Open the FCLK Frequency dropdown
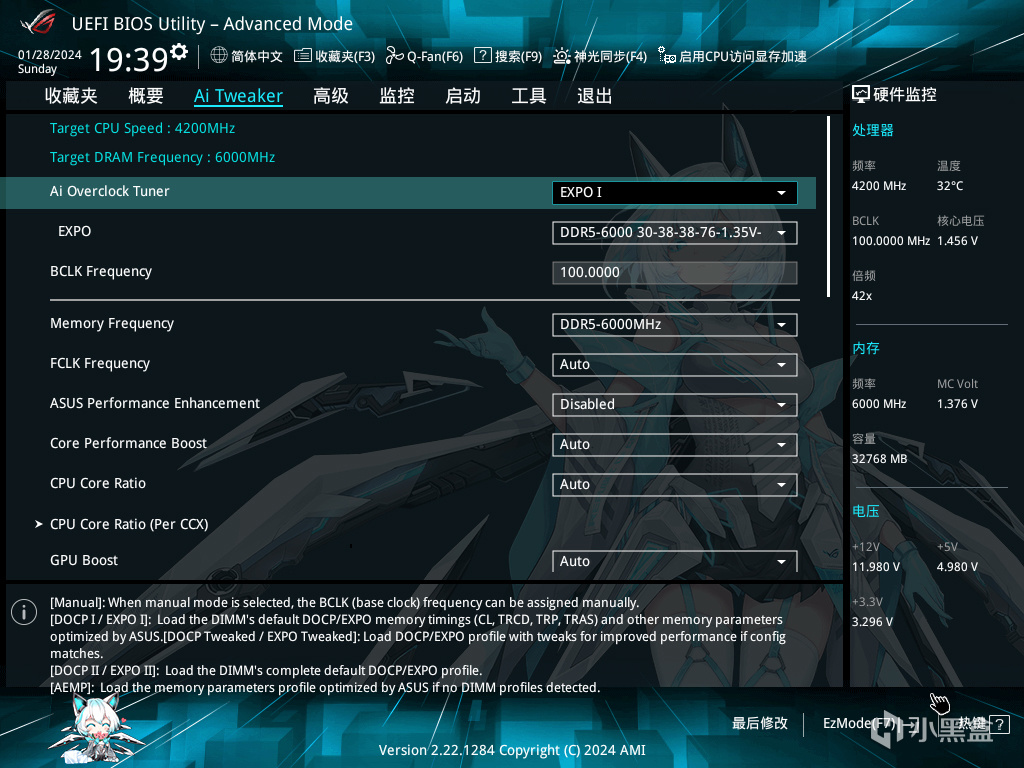The width and height of the screenshot is (1024, 768). (x=675, y=364)
